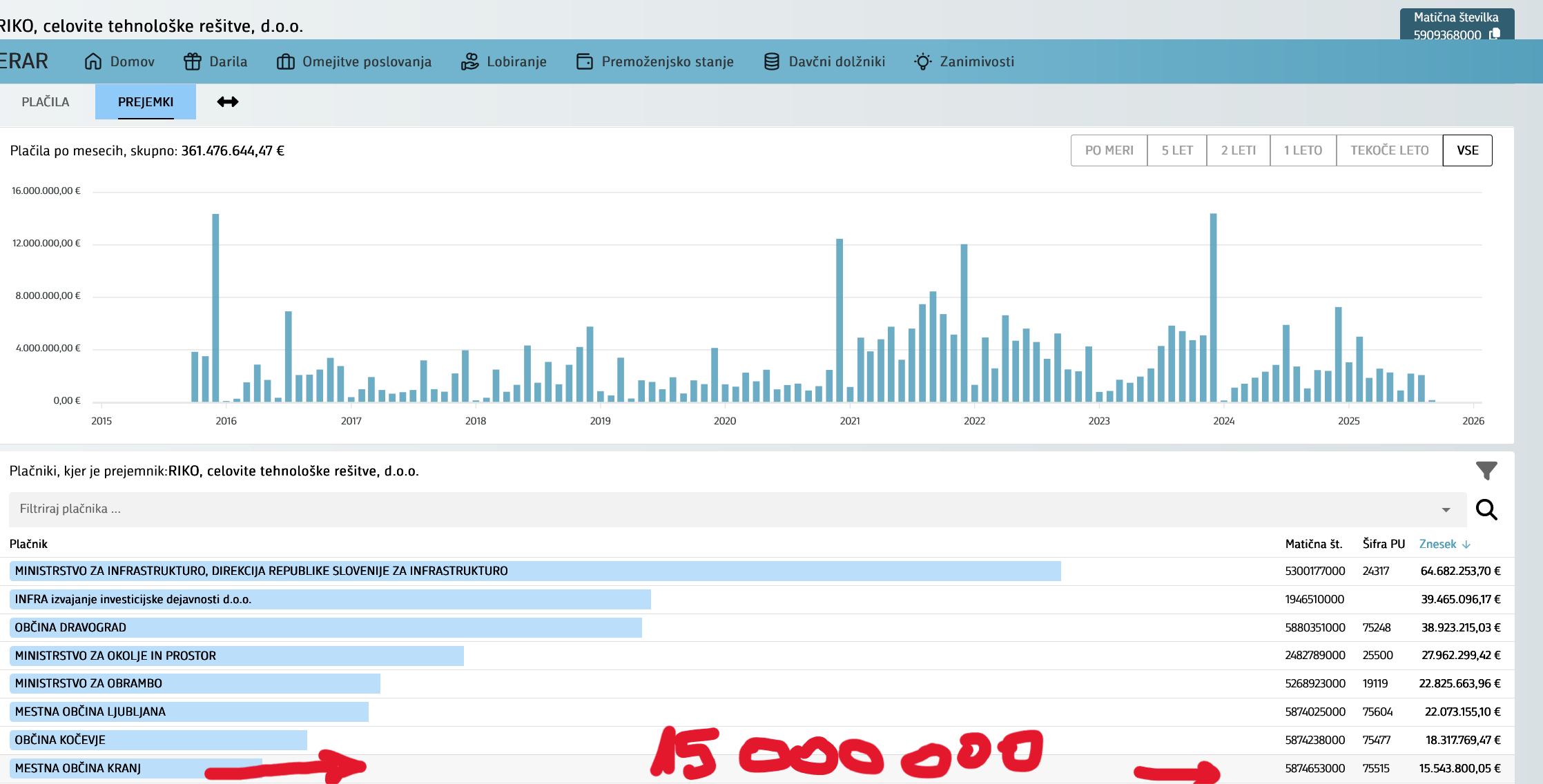The height and width of the screenshot is (784, 1543).
Task: Choose TEKOČE LETO time range
Action: 1388,150
